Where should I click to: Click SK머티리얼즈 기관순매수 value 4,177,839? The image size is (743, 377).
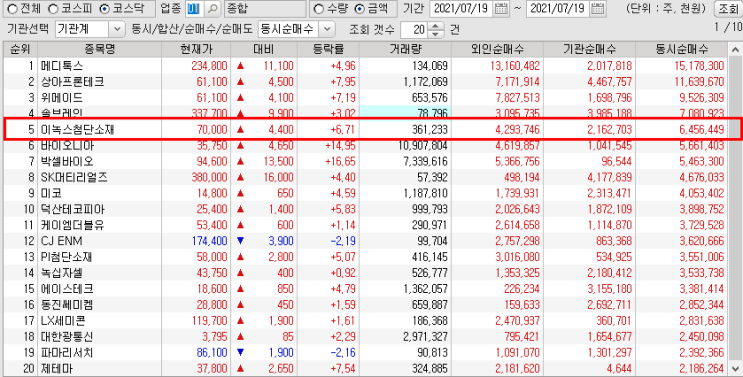pos(609,178)
